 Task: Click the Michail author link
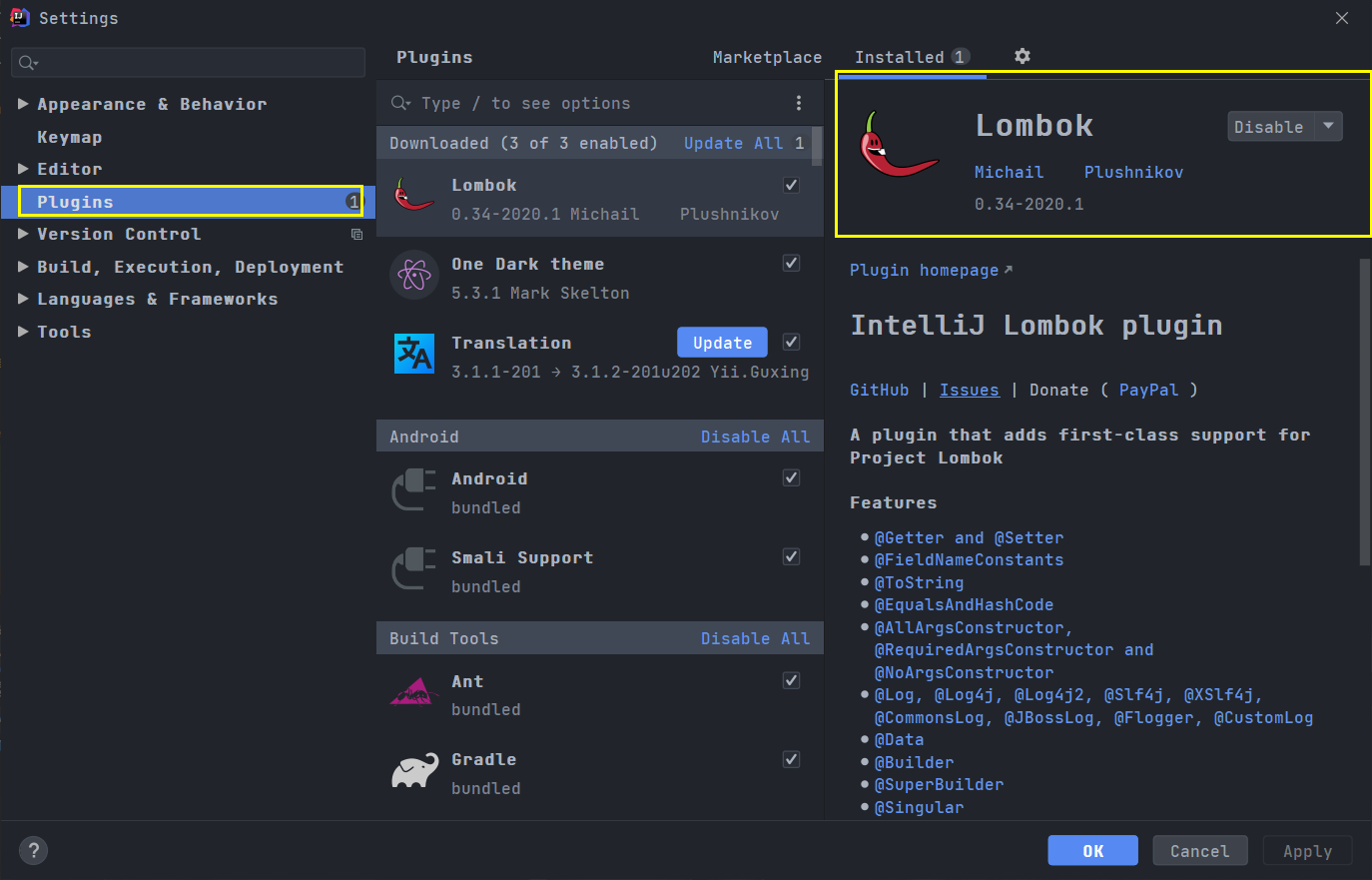pyautogui.click(x=1009, y=172)
